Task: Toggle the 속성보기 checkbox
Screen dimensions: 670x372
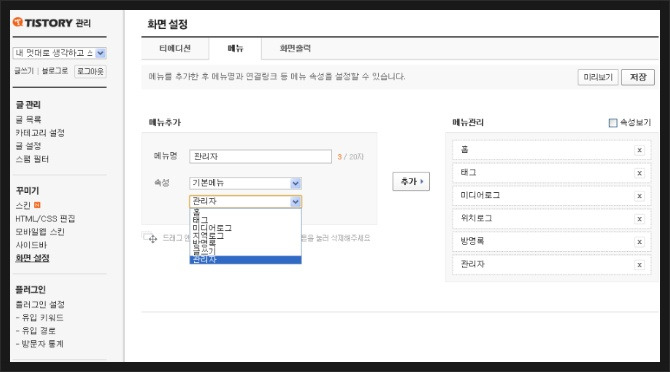Action: (x=613, y=123)
